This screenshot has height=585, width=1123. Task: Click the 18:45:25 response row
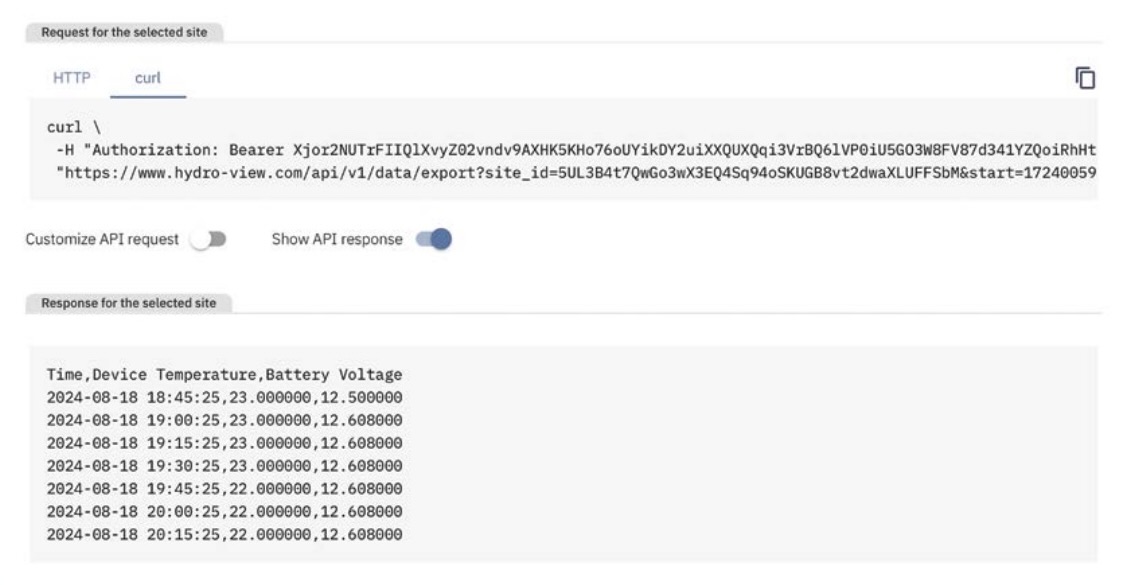coord(224,397)
